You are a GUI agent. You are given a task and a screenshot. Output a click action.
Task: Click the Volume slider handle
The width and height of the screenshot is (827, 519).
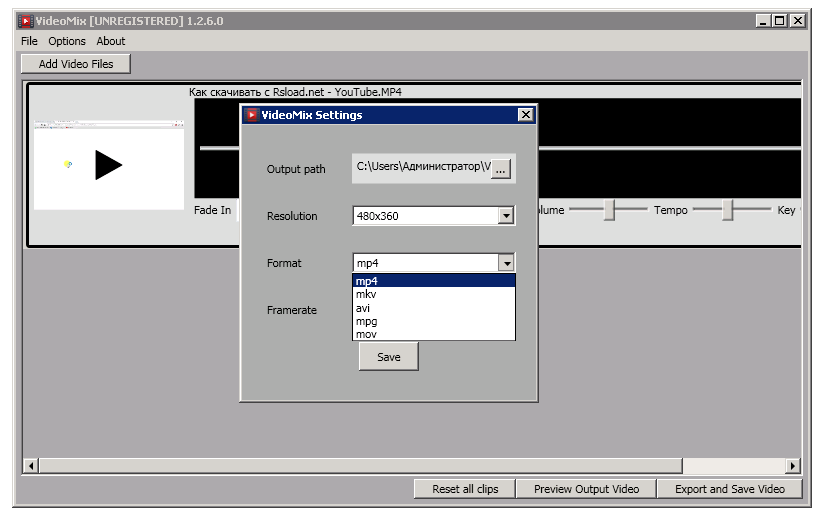click(609, 210)
